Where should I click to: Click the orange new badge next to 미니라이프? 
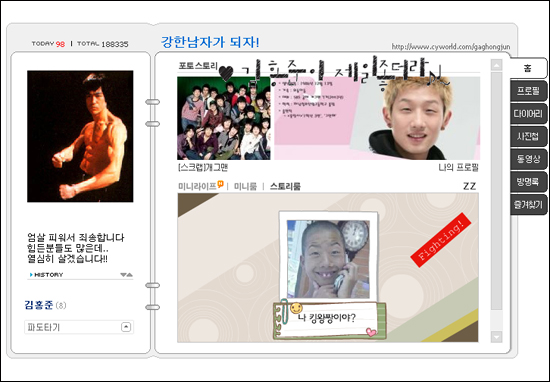pyautogui.click(x=220, y=184)
